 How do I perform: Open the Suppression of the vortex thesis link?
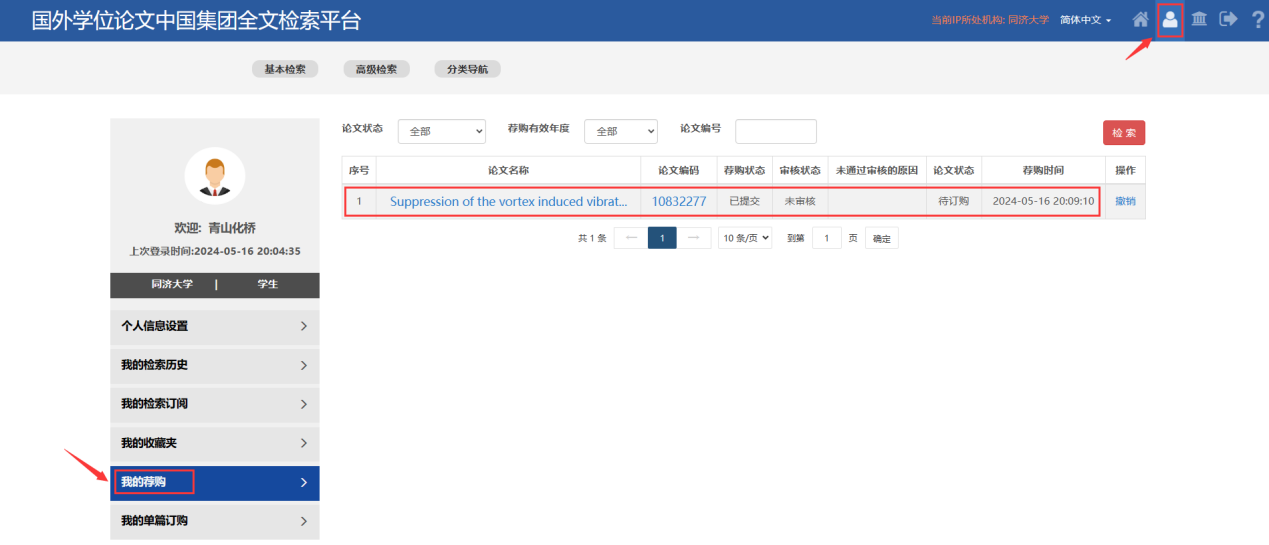point(508,201)
